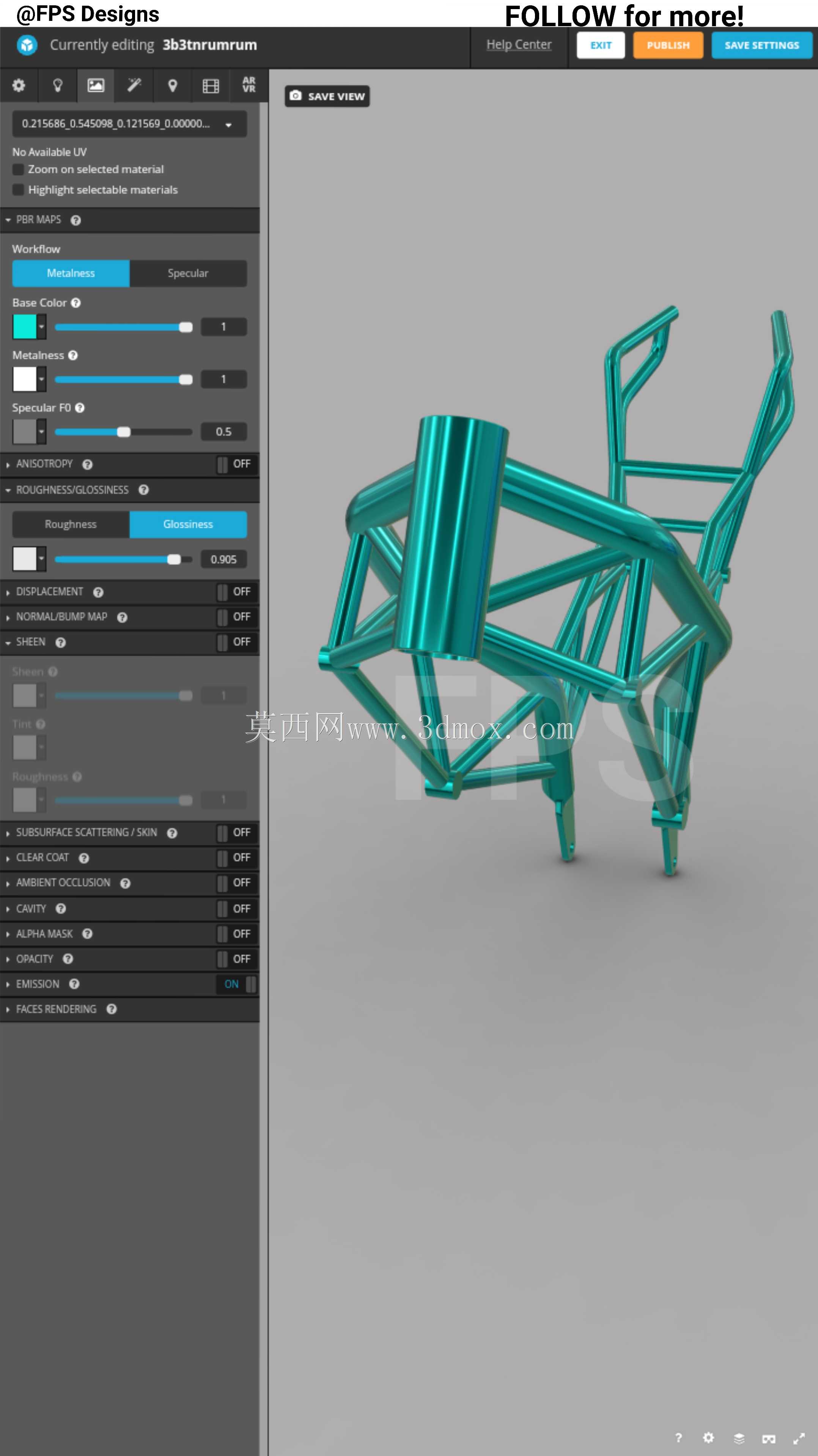Collapse the PBR Maps section
This screenshot has width=818, height=1456.
(8, 221)
